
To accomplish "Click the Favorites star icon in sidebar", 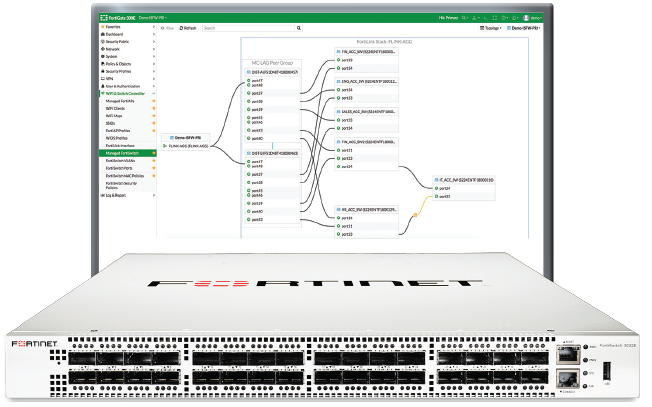I will [103, 27].
